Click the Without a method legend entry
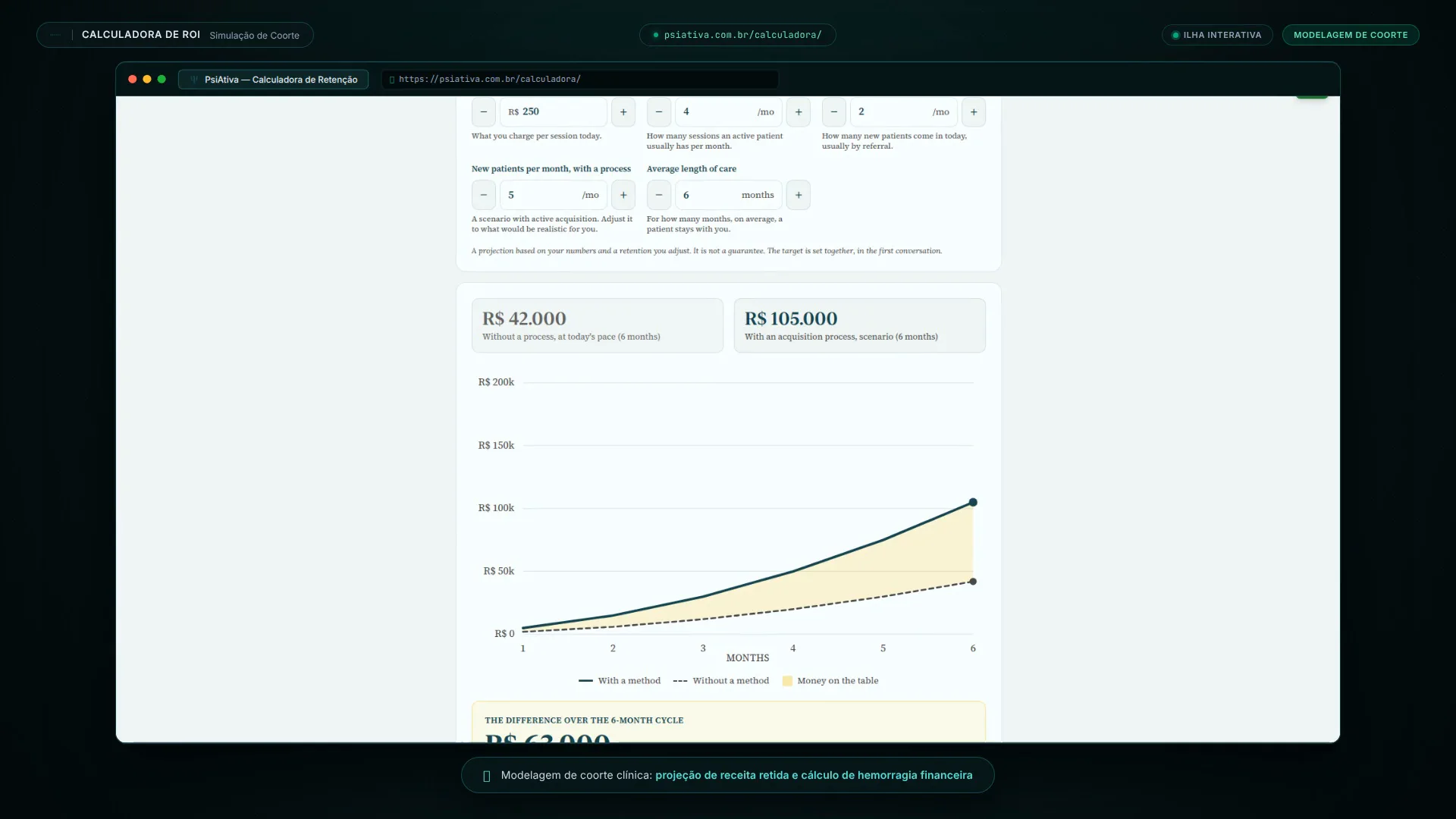Viewport: 1456px width, 819px height. 721,681
